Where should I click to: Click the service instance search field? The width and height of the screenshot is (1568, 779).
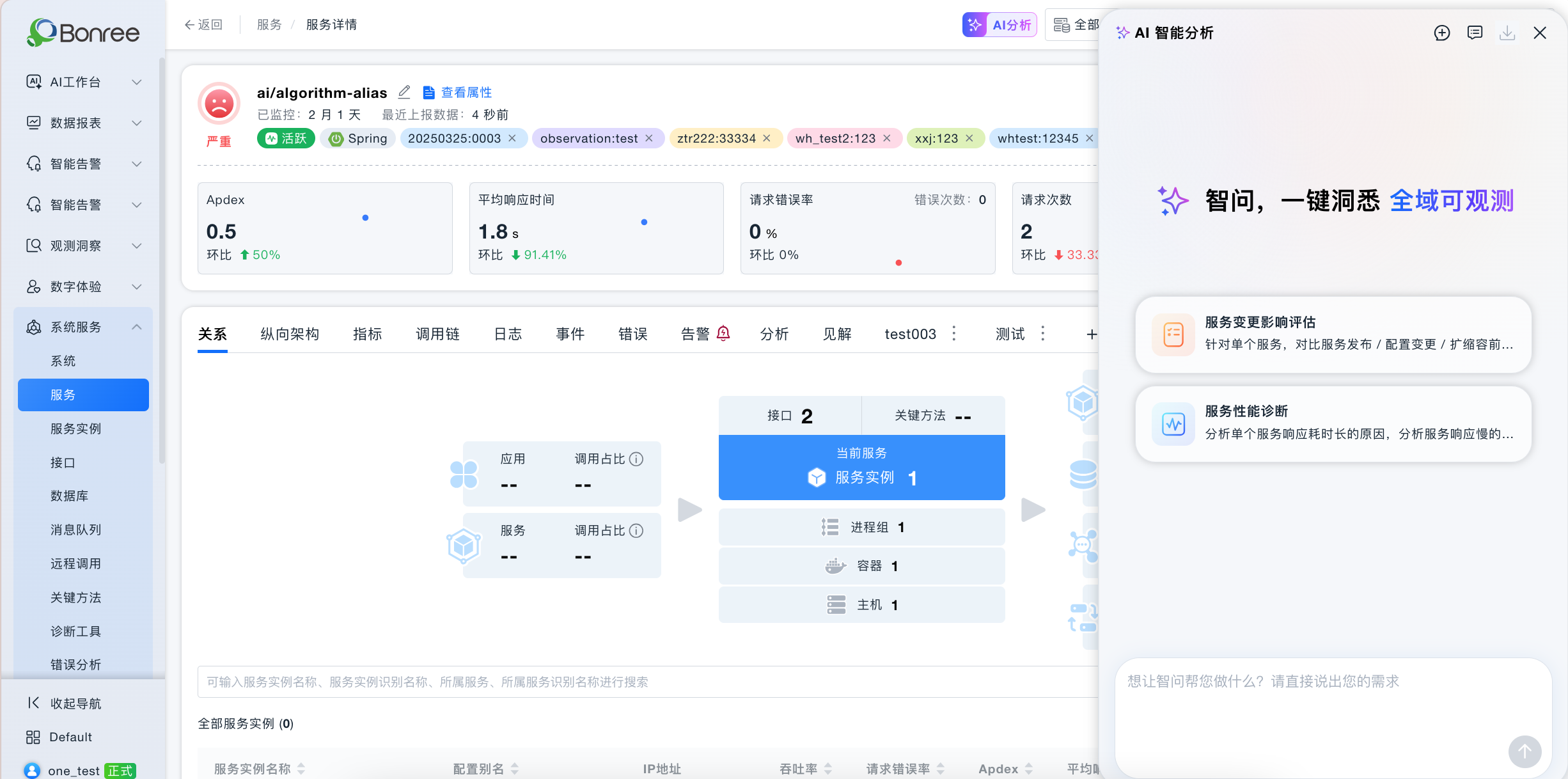coord(648,682)
